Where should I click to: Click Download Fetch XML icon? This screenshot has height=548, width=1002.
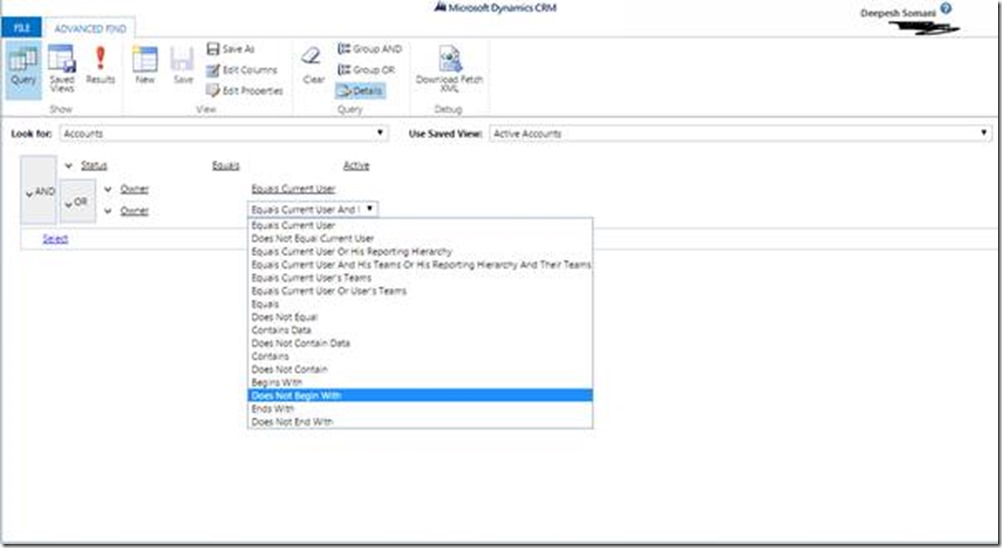pyautogui.click(x=450, y=66)
